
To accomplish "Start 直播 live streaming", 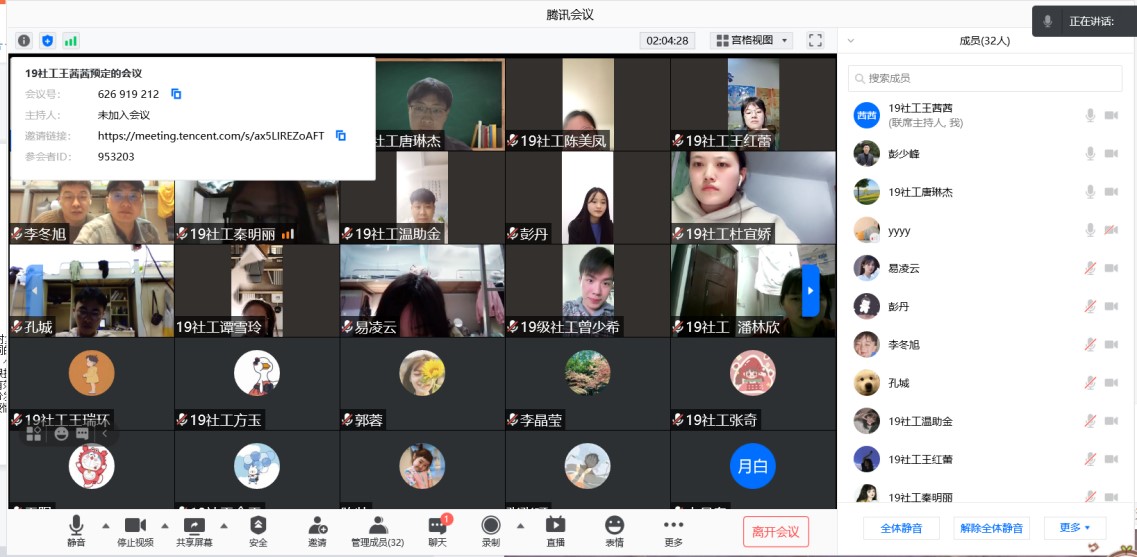I will click(x=555, y=530).
